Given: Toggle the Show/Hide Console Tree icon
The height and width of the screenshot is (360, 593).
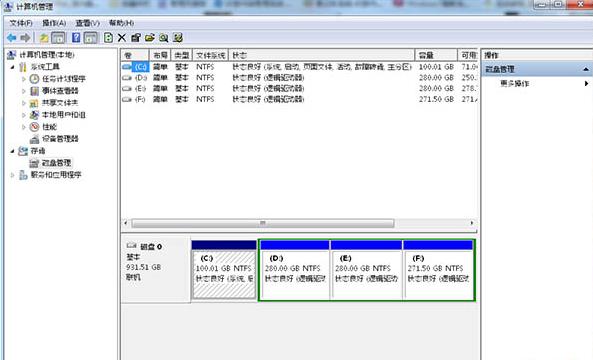Looking at the screenshot, I should [58, 38].
